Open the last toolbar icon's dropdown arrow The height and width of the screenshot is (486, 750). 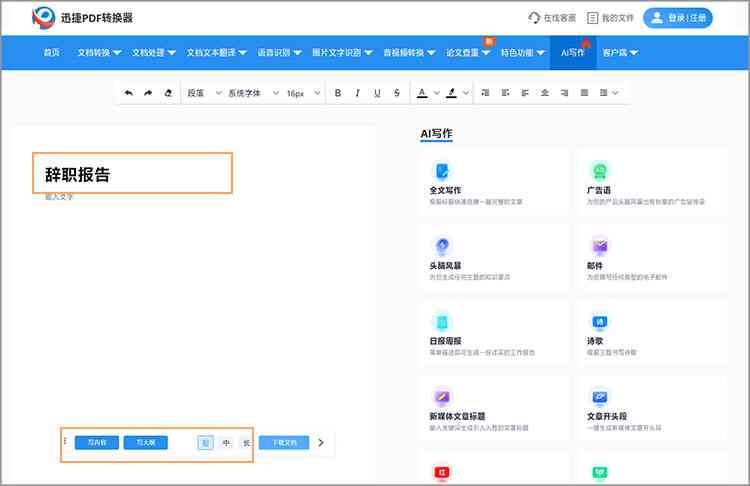coord(615,93)
